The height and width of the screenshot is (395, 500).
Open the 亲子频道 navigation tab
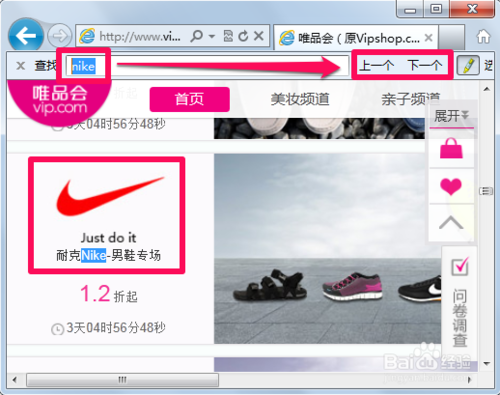pyautogui.click(x=411, y=99)
